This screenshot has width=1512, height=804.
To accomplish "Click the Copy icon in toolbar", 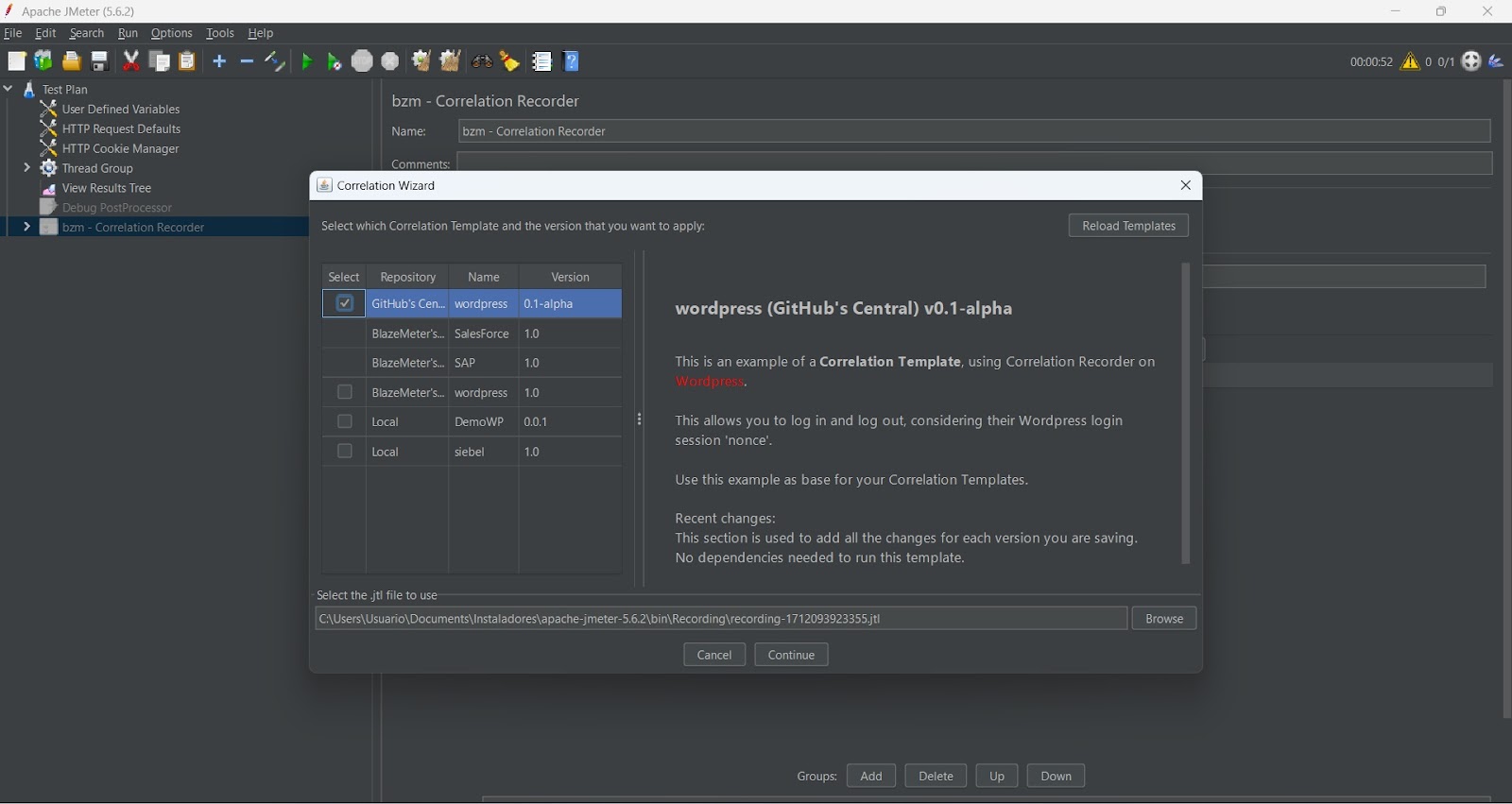I will [160, 61].
